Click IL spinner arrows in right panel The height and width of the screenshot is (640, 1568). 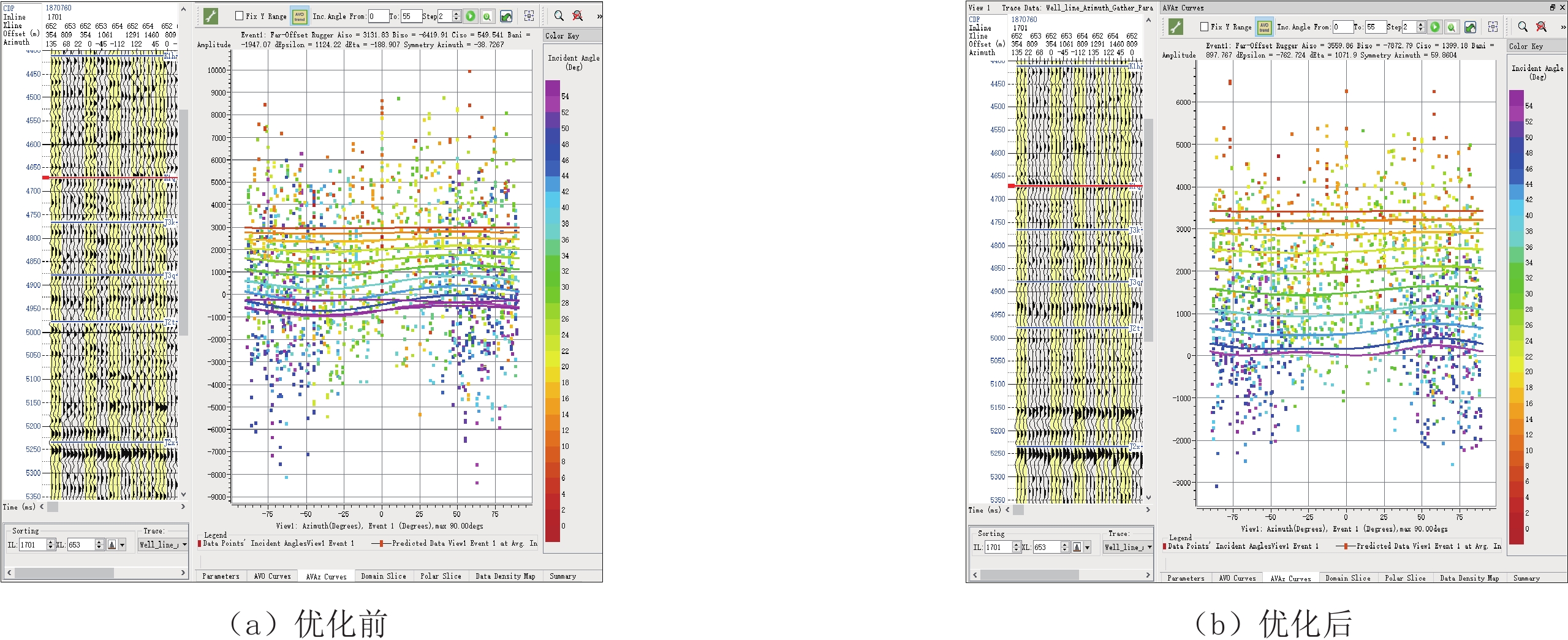pyautogui.click(x=1016, y=547)
